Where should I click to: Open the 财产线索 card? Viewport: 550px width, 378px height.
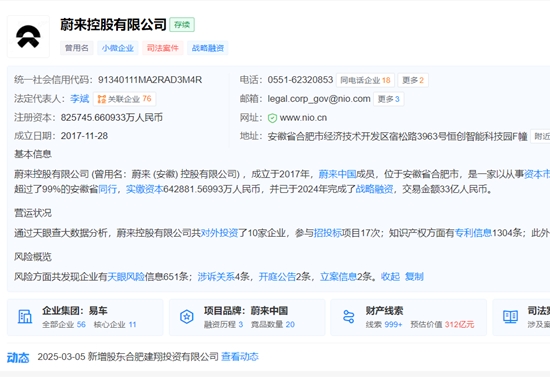tap(409, 317)
